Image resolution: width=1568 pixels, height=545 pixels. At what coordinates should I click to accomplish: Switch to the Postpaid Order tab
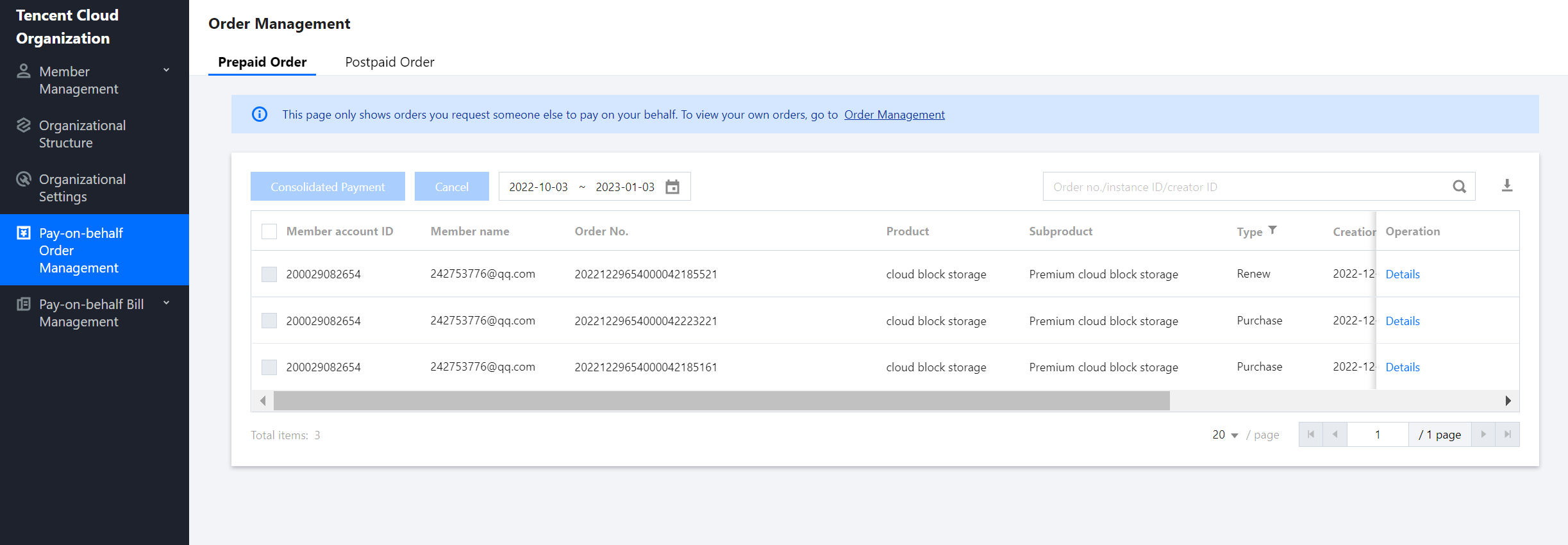389,62
